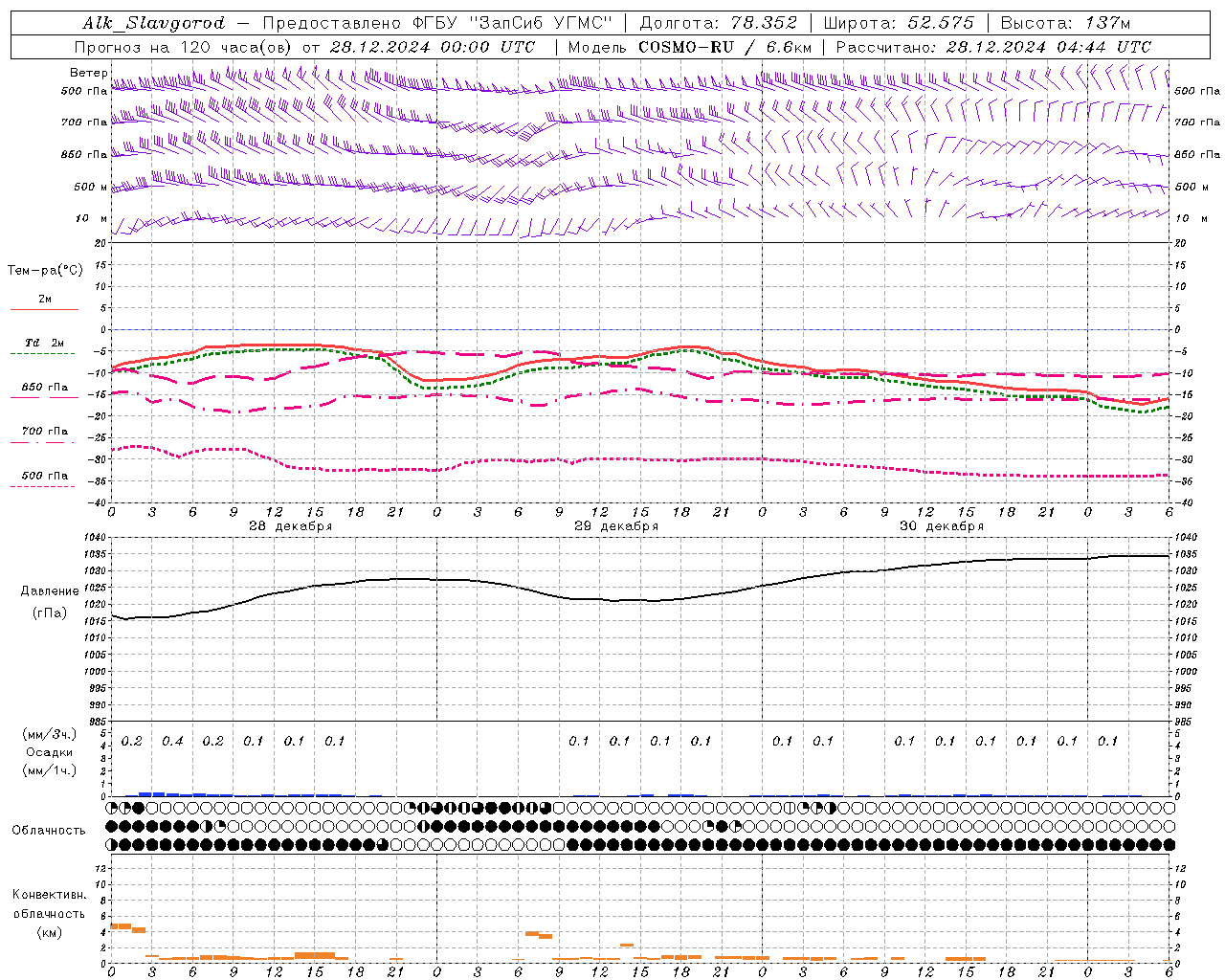
Task: Click the (мм/1ч.) precipitation unit label
Action: click(x=49, y=770)
